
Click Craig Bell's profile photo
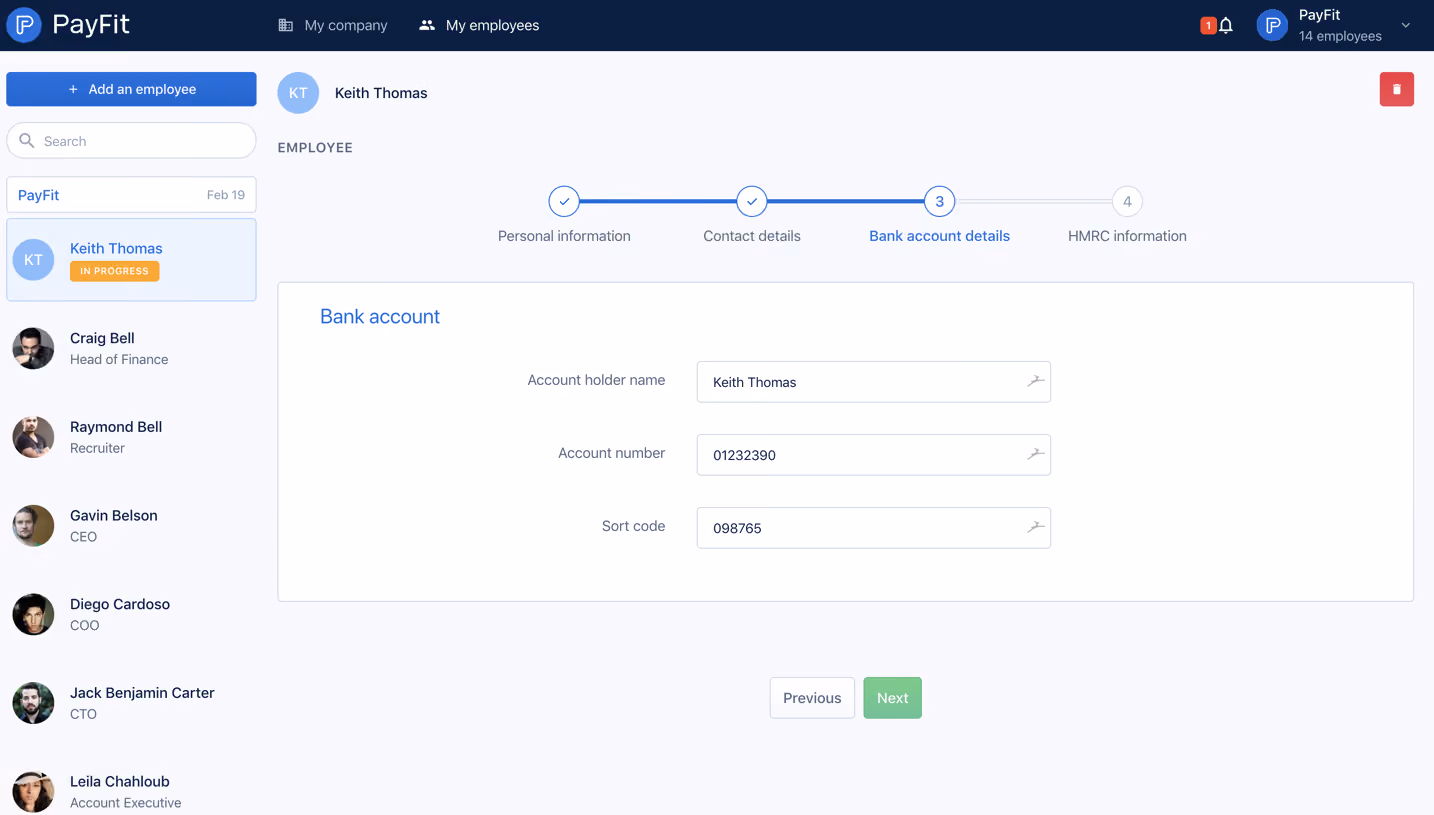pyautogui.click(x=33, y=348)
